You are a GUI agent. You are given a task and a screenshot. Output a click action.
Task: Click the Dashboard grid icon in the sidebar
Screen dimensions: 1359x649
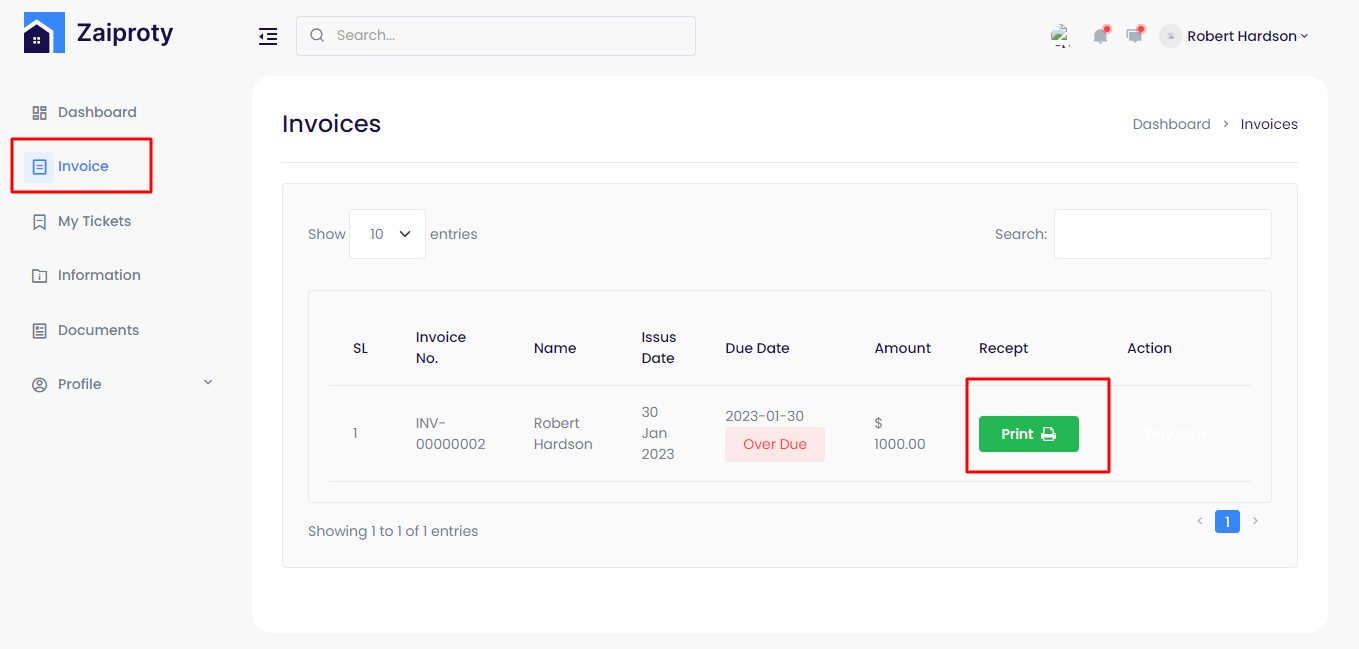click(40, 113)
